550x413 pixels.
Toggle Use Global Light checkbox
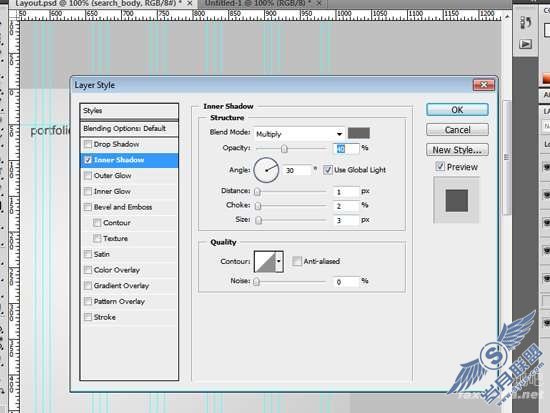click(x=328, y=170)
